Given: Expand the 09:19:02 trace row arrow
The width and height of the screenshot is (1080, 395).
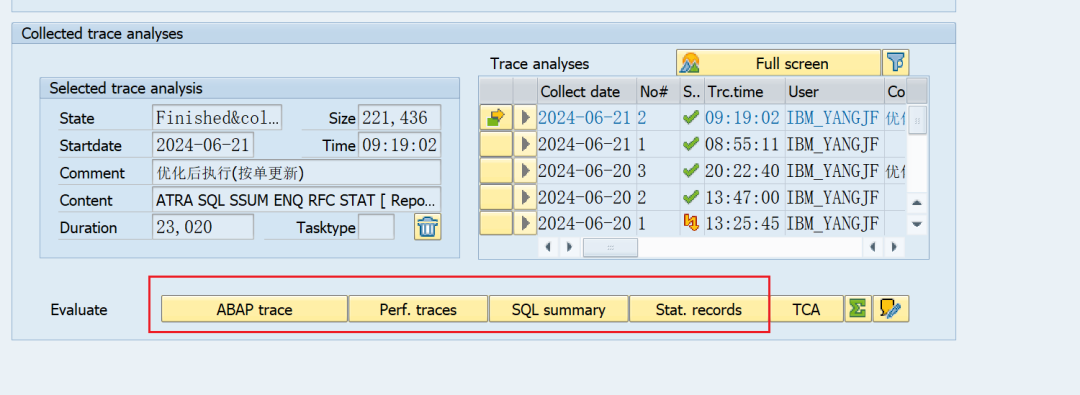Looking at the screenshot, I should 526,118.
